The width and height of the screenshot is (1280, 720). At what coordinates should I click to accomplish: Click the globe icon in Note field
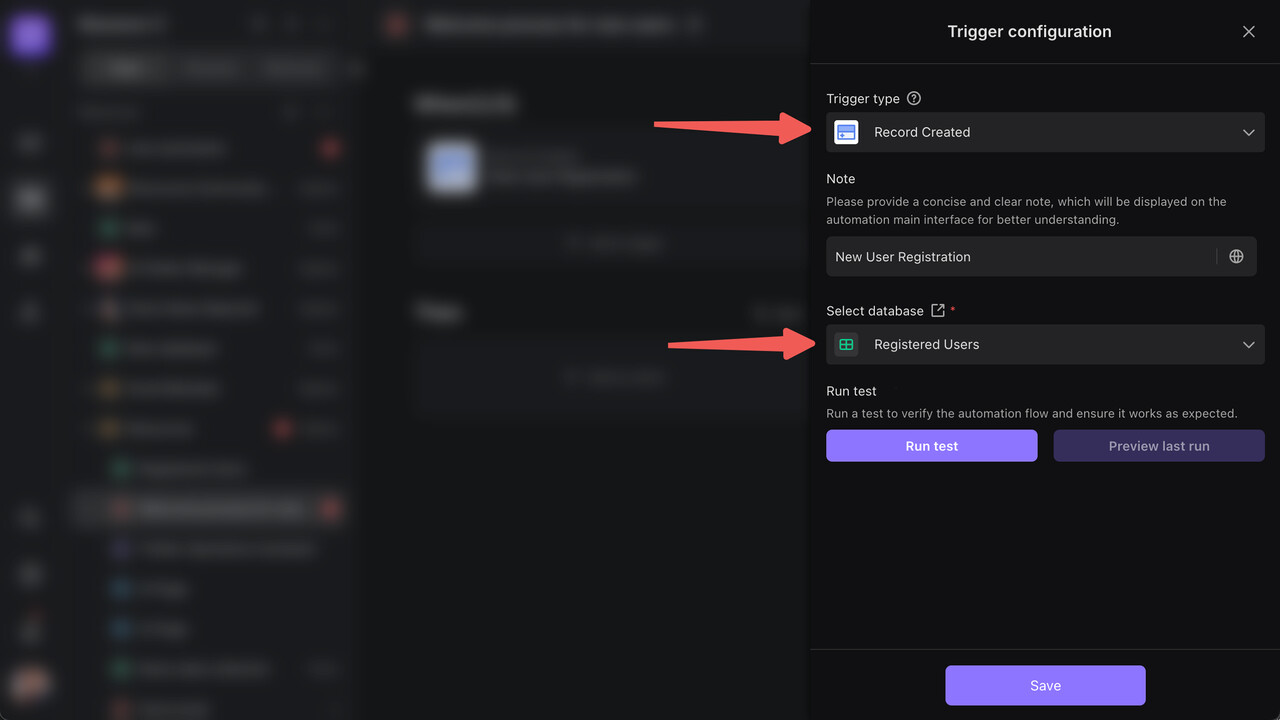click(x=1236, y=257)
